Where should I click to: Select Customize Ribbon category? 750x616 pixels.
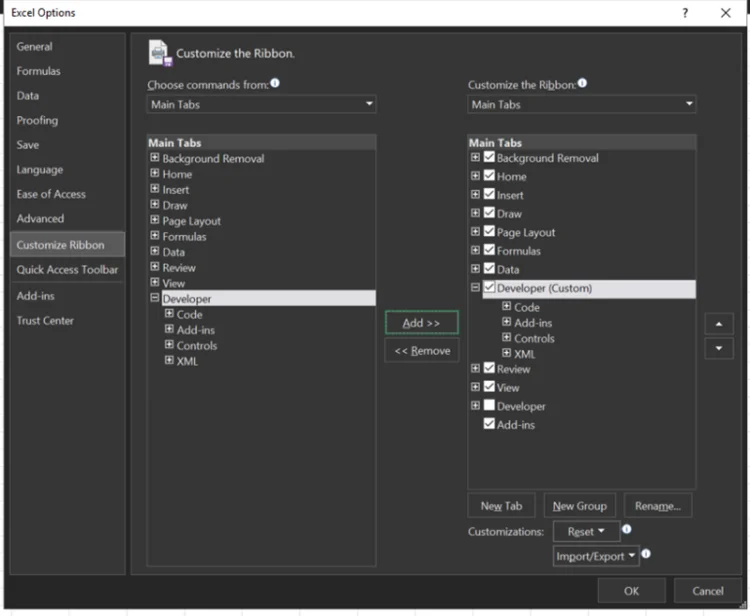pyautogui.click(x=67, y=244)
